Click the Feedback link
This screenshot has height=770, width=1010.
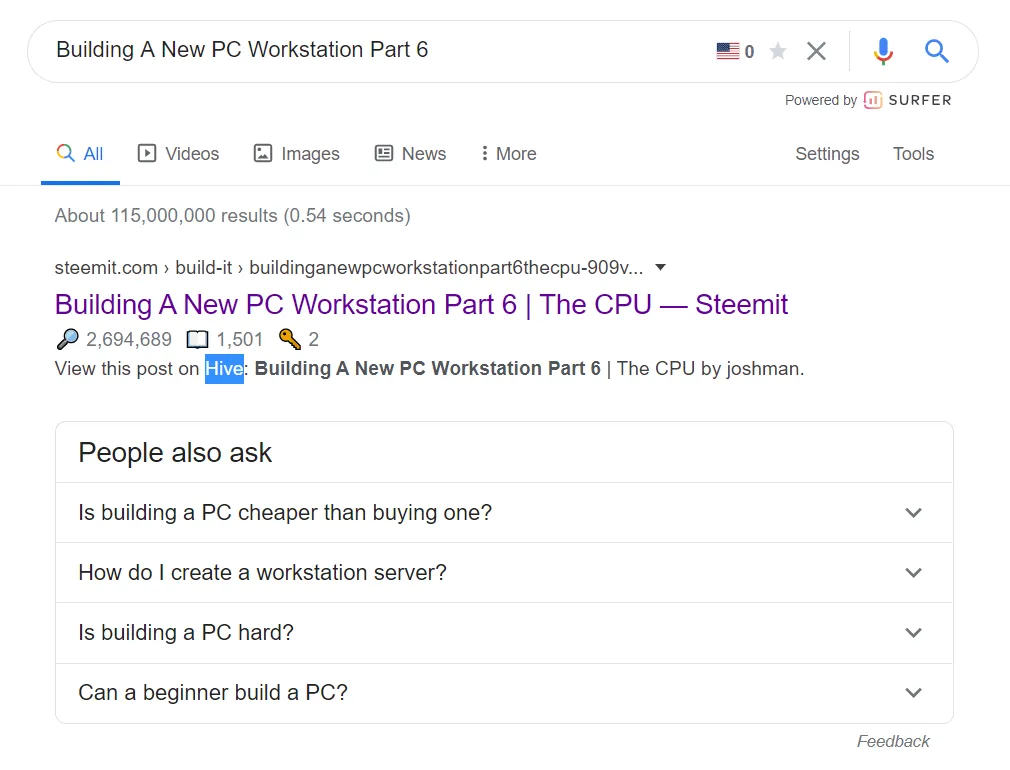click(x=893, y=741)
